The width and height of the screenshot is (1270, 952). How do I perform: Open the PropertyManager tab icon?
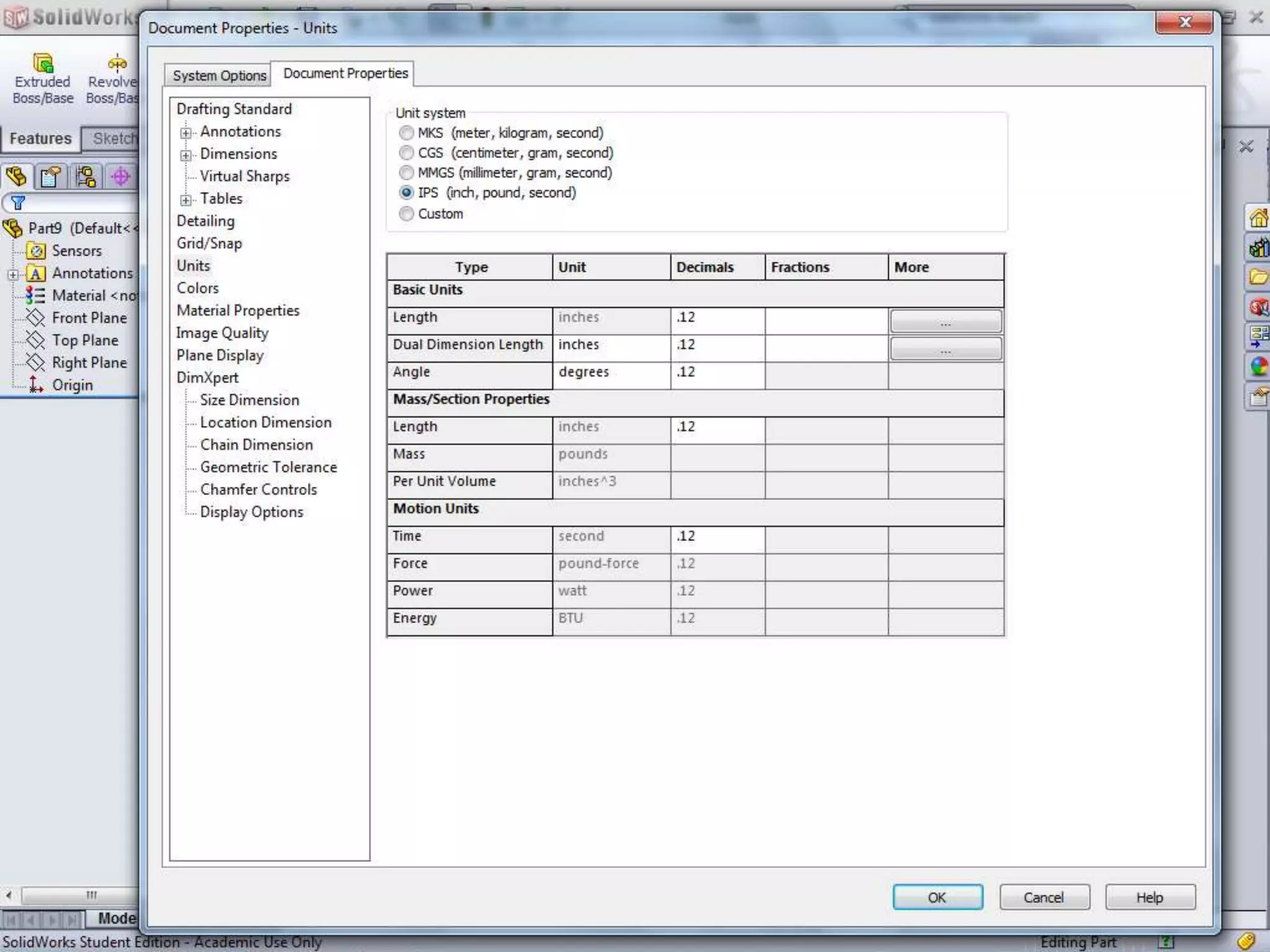tap(51, 177)
